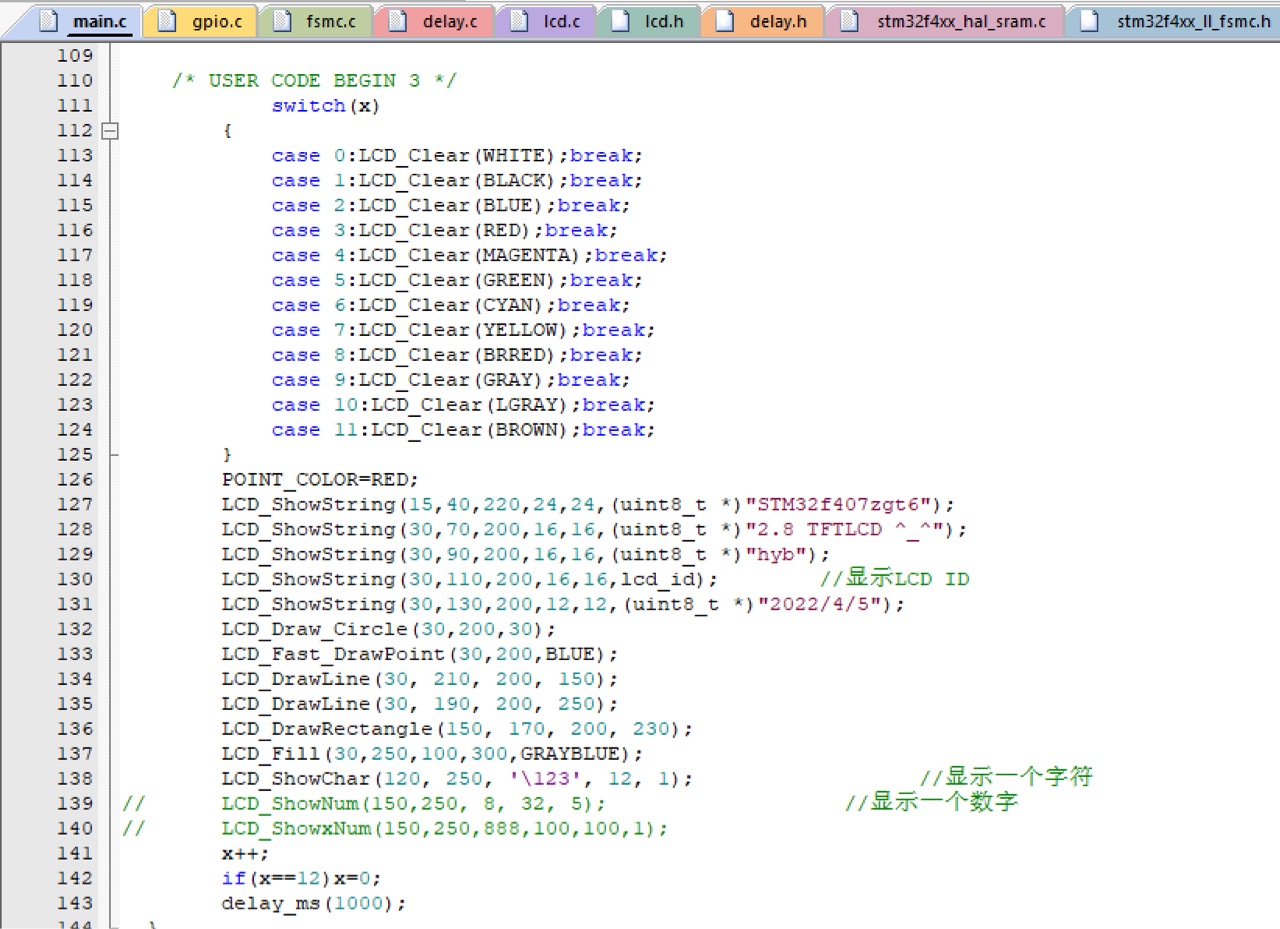Click the if(x==12)x=0; statement

[301, 879]
